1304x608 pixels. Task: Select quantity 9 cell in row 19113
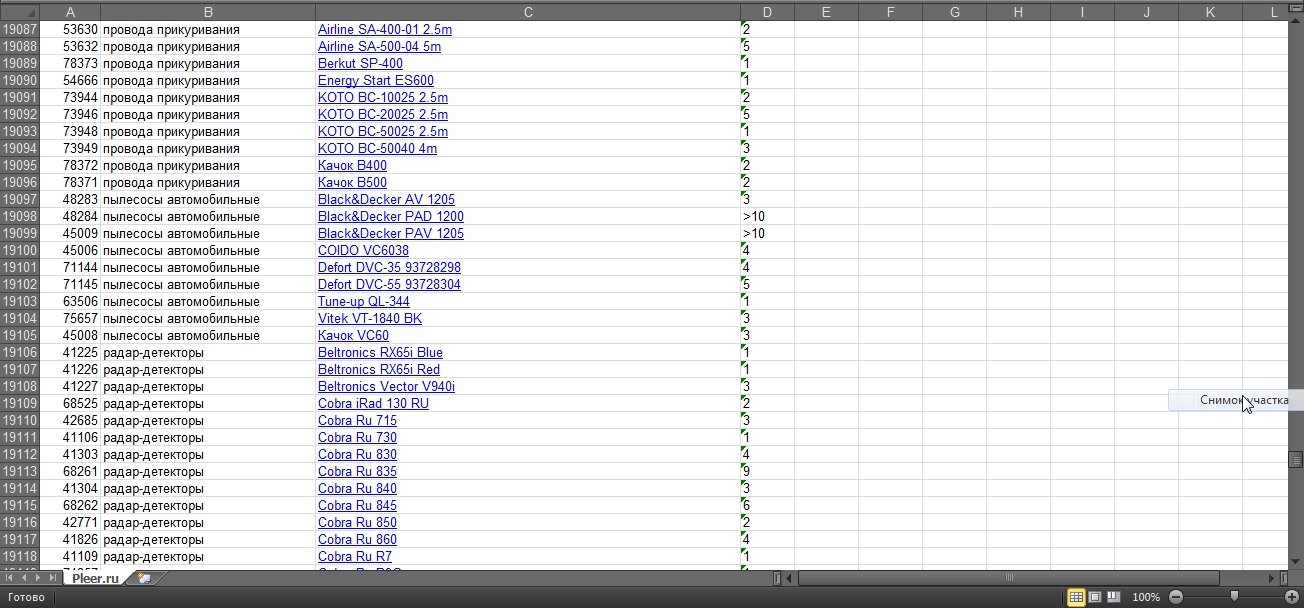(x=767, y=472)
